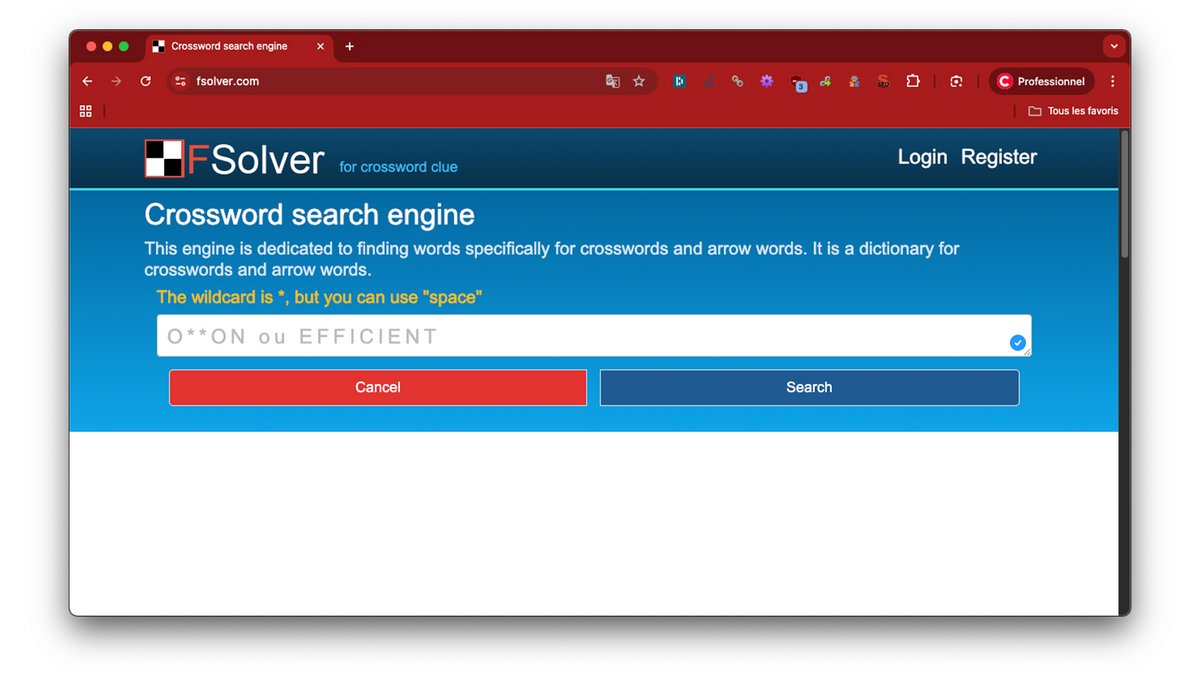Open the Chrome extensions puzzle icon

tap(913, 81)
